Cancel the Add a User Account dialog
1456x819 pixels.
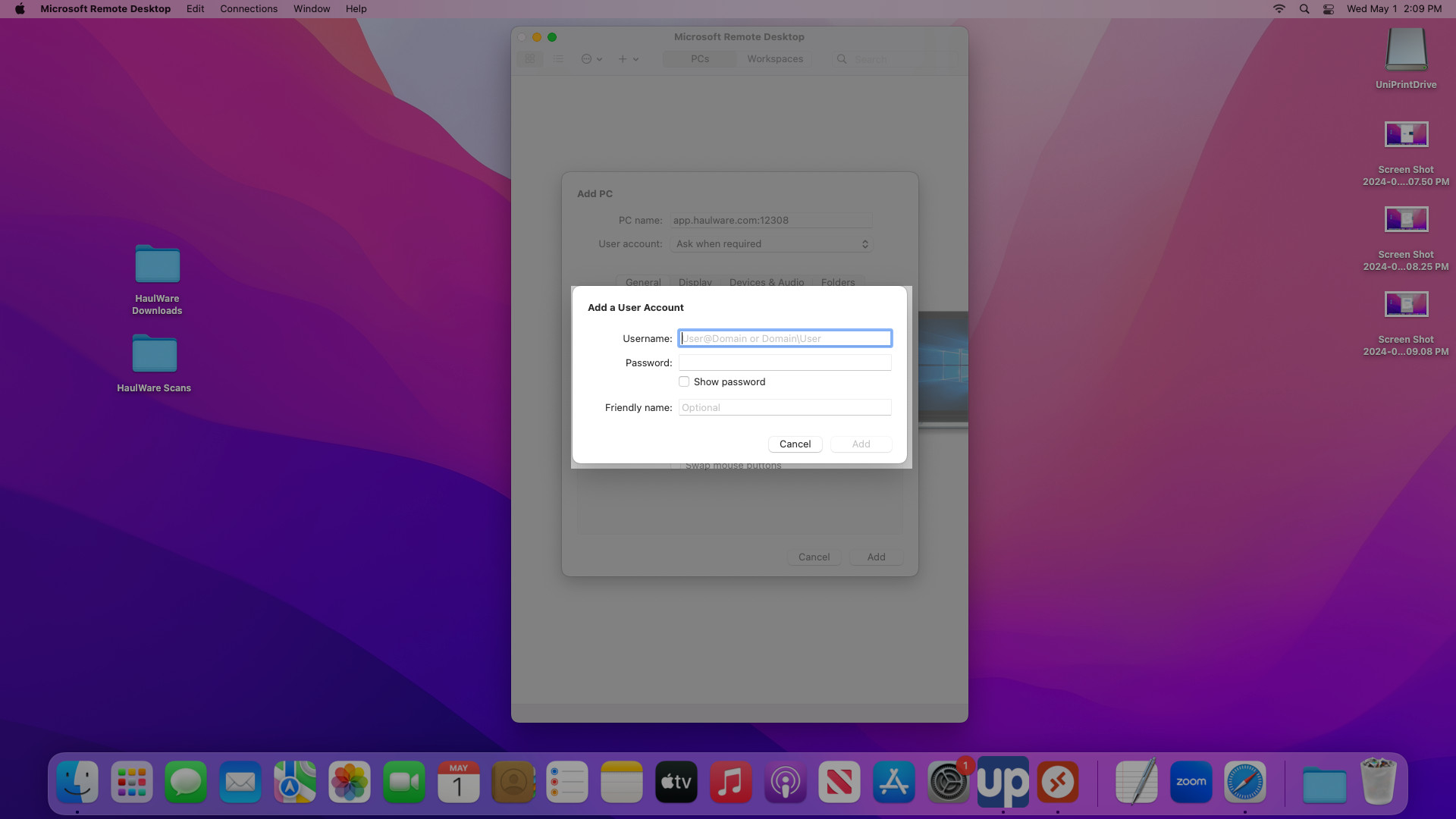coord(795,444)
